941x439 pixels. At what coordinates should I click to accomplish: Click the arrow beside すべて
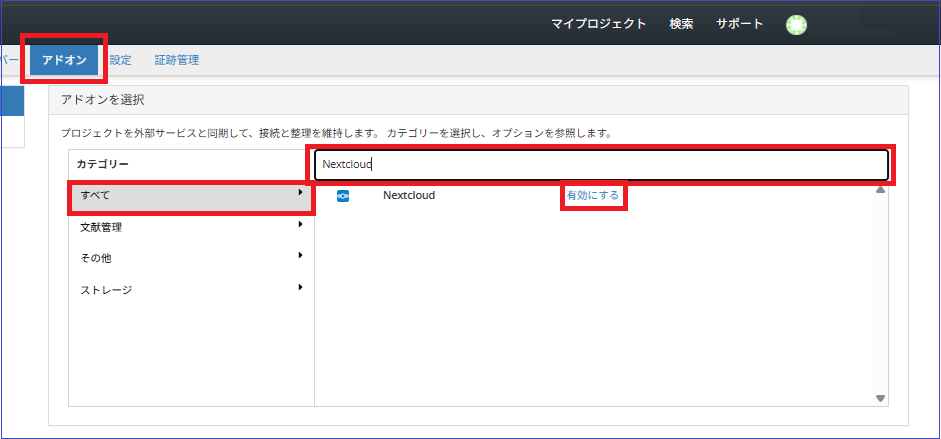click(300, 193)
